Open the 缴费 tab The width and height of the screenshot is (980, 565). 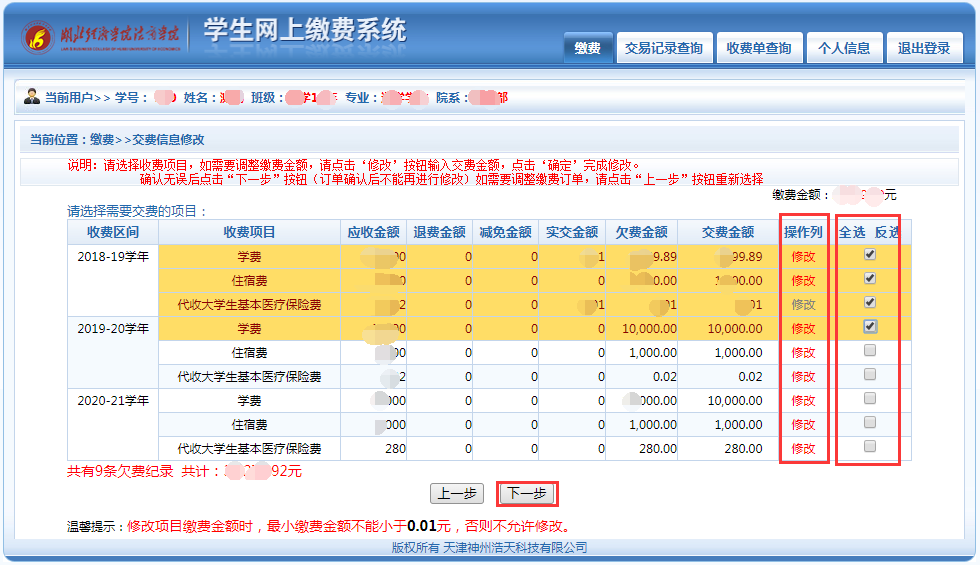(x=588, y=48)
